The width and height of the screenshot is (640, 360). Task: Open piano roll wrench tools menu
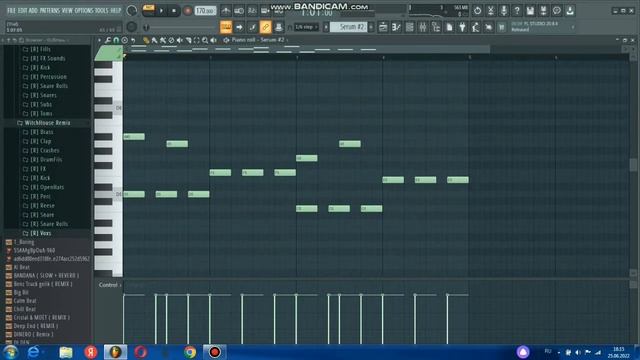pos(108,40)
